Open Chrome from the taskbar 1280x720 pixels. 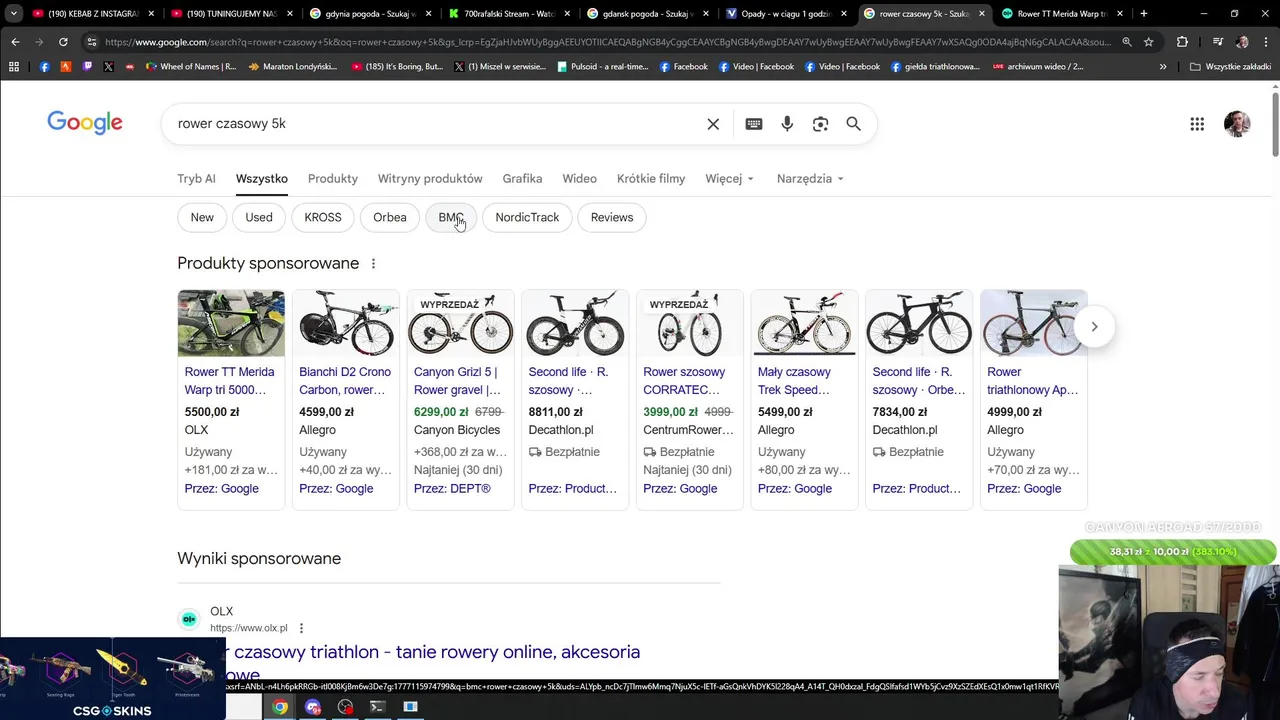click(280, 707)
